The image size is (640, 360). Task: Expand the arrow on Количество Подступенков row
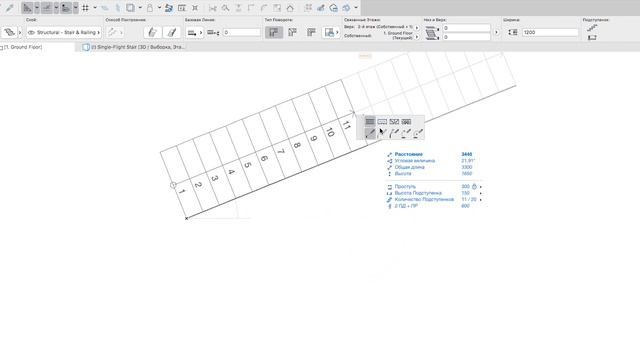[x=481, y=200]
